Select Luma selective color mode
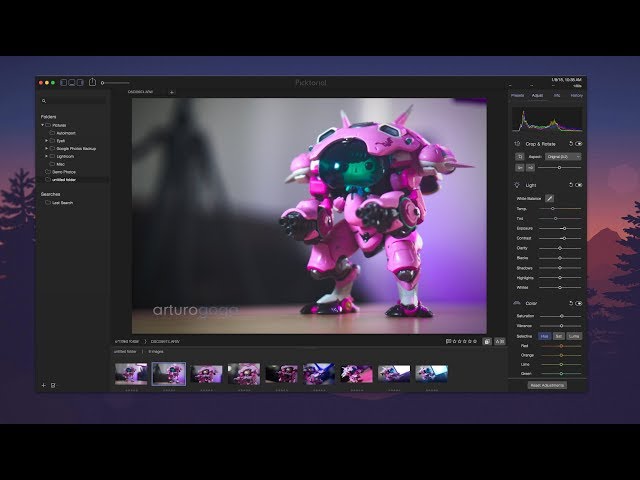 pos(574,336)
